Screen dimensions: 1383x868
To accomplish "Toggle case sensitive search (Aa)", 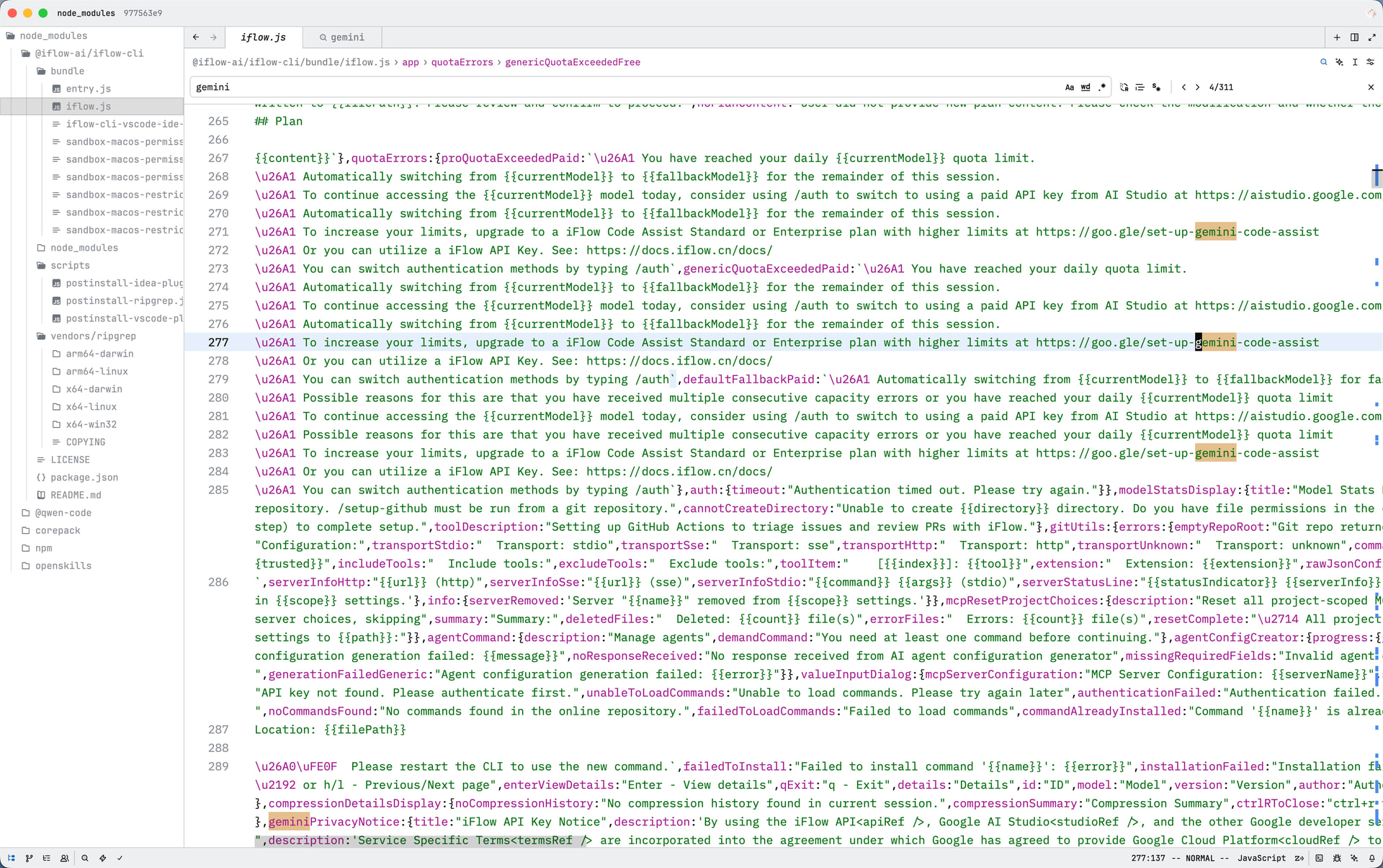I will [x=1069, y=87].
